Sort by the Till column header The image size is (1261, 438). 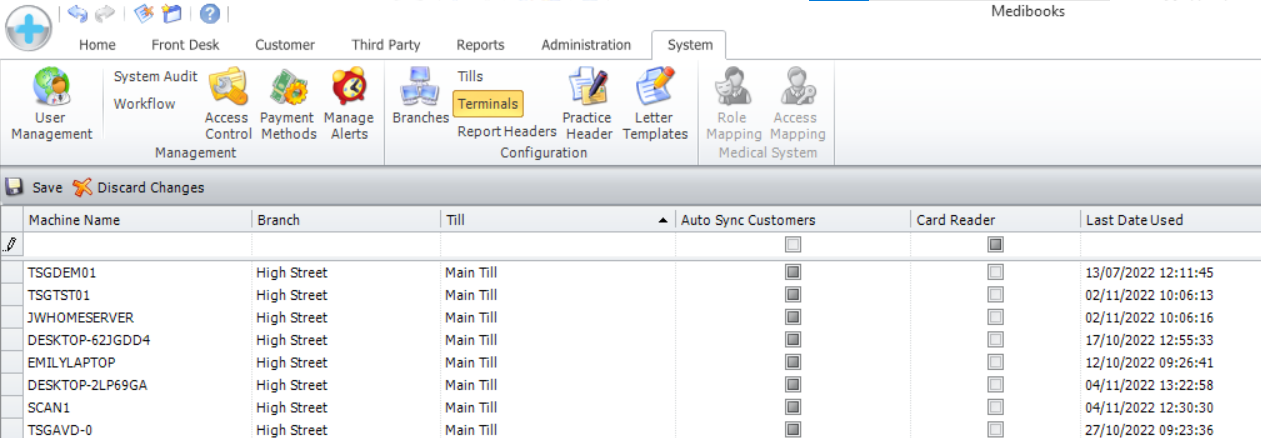(555, 220)
